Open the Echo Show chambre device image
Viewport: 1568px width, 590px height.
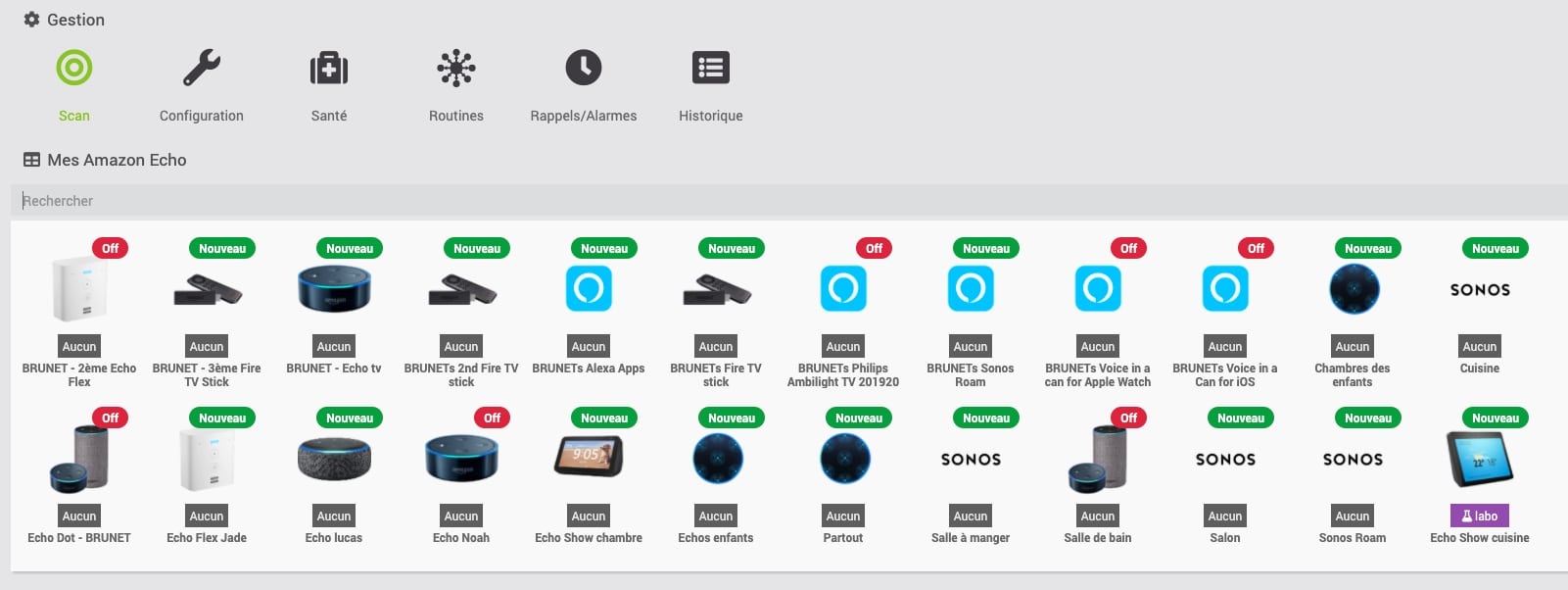point(589,458)
